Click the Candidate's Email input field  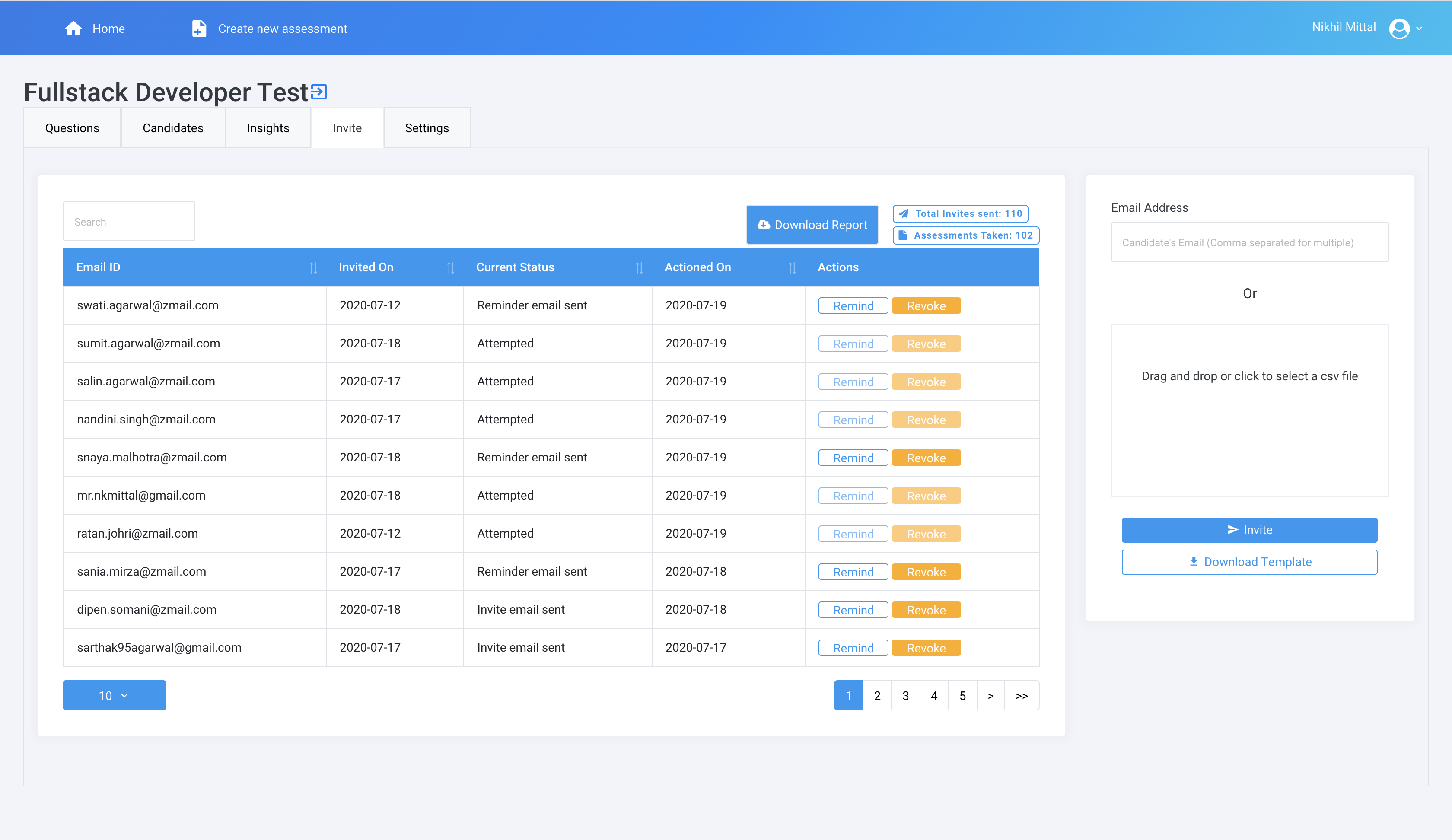click(1249, 242)
